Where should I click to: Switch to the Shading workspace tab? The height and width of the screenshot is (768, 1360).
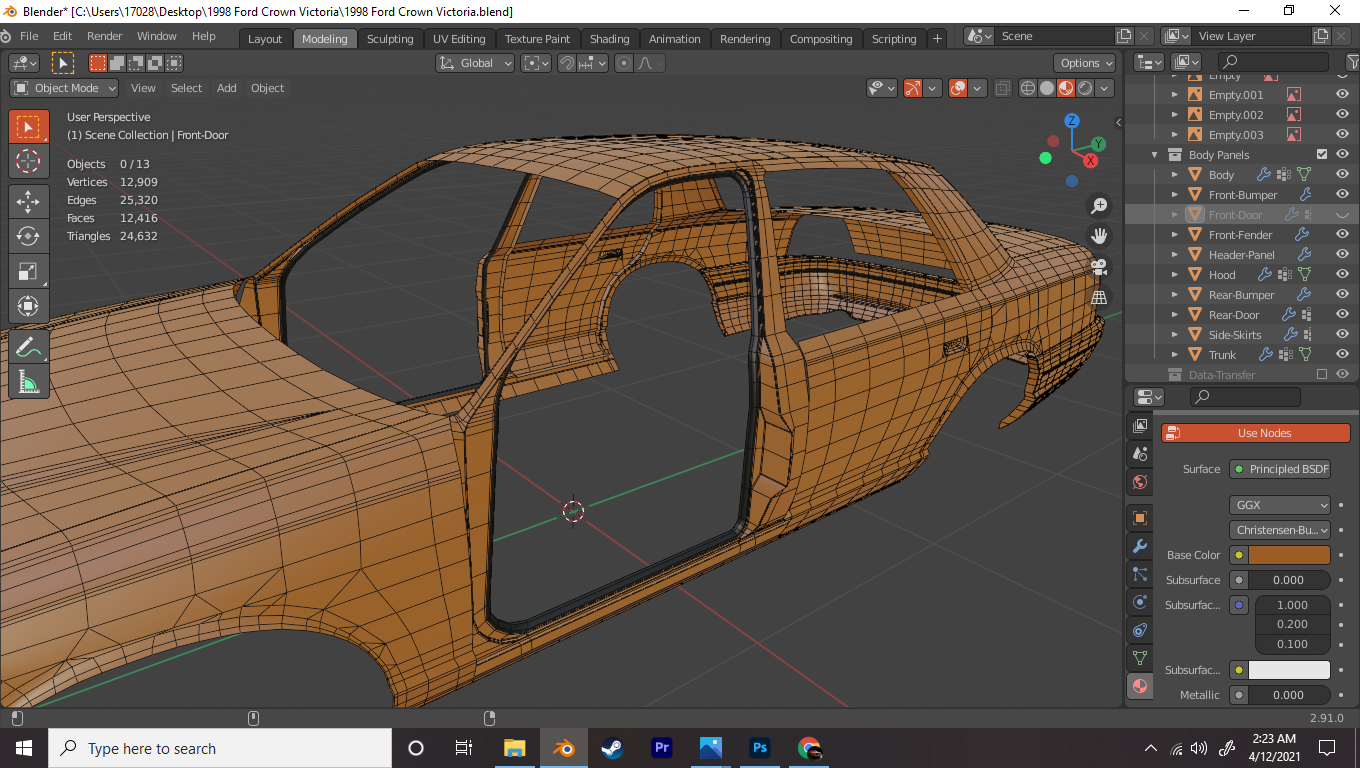(609, 39)
